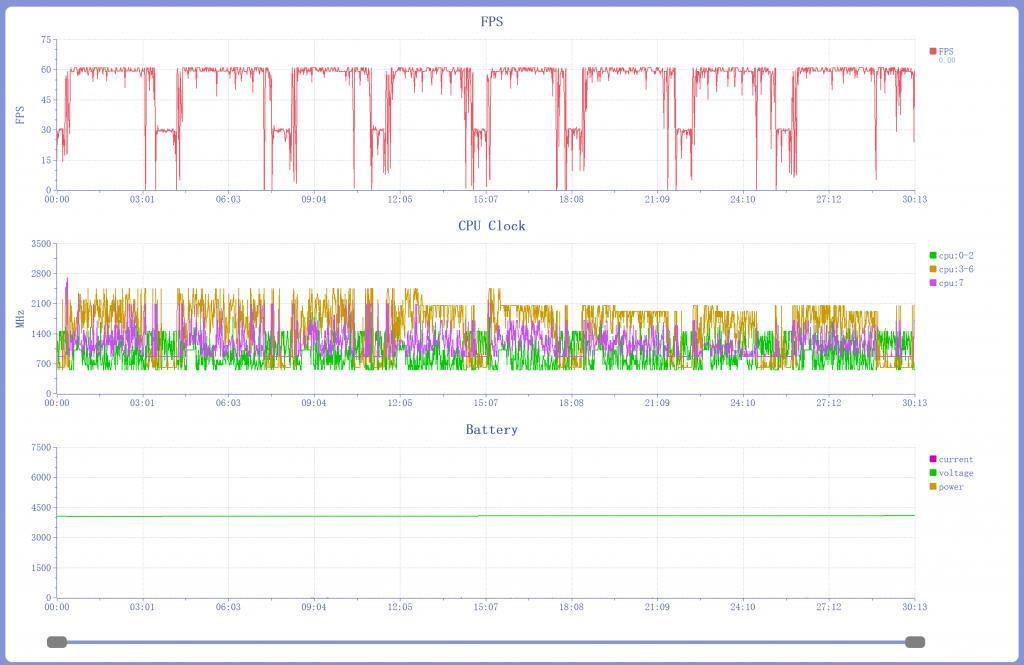The image size is (1024, 665).
Task: Click the right handle of range slider
Action: (x=914, y=642)
